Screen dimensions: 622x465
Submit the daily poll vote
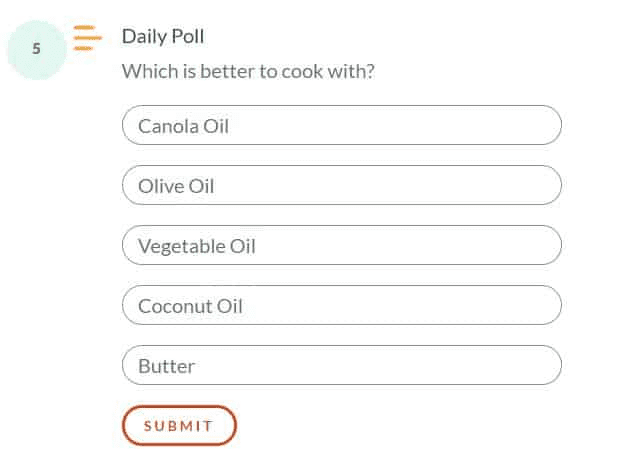coord(179,425)
